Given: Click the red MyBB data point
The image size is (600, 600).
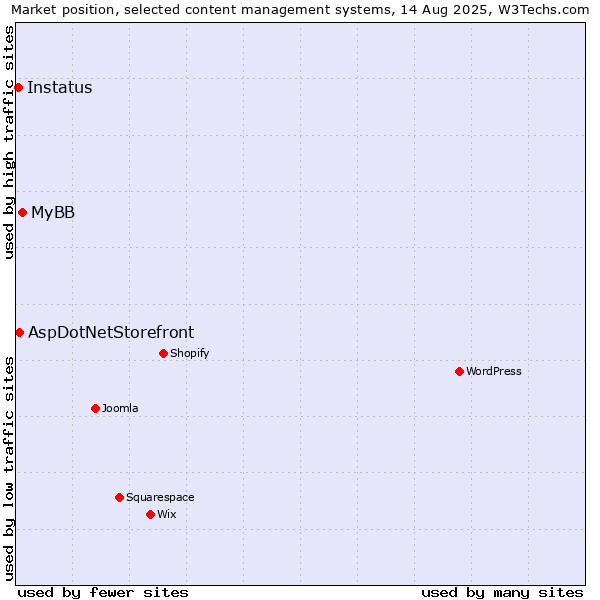Looking at the screenshot, I should [23, 212].
